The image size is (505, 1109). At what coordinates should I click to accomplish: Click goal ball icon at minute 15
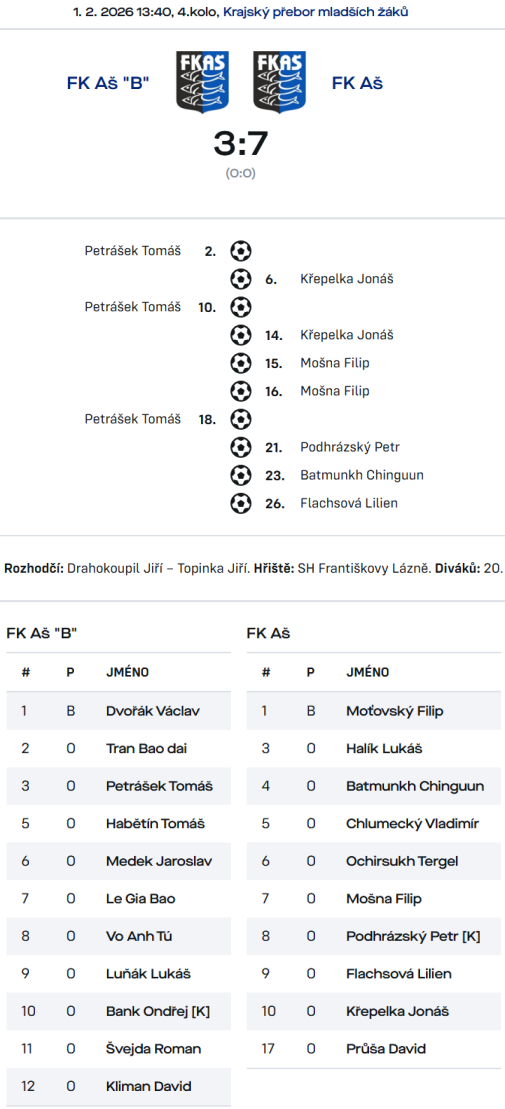point(241,363)
